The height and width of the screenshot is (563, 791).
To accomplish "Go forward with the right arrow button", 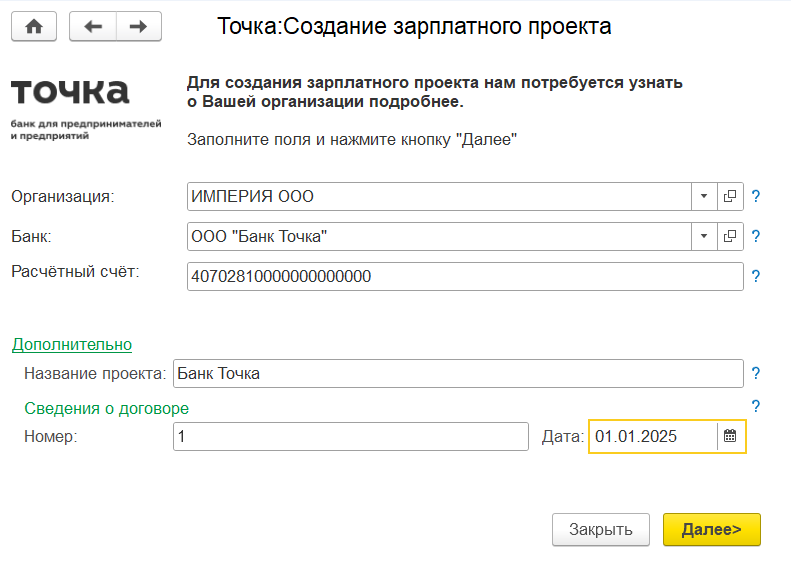I will click(x=139, y=27).
